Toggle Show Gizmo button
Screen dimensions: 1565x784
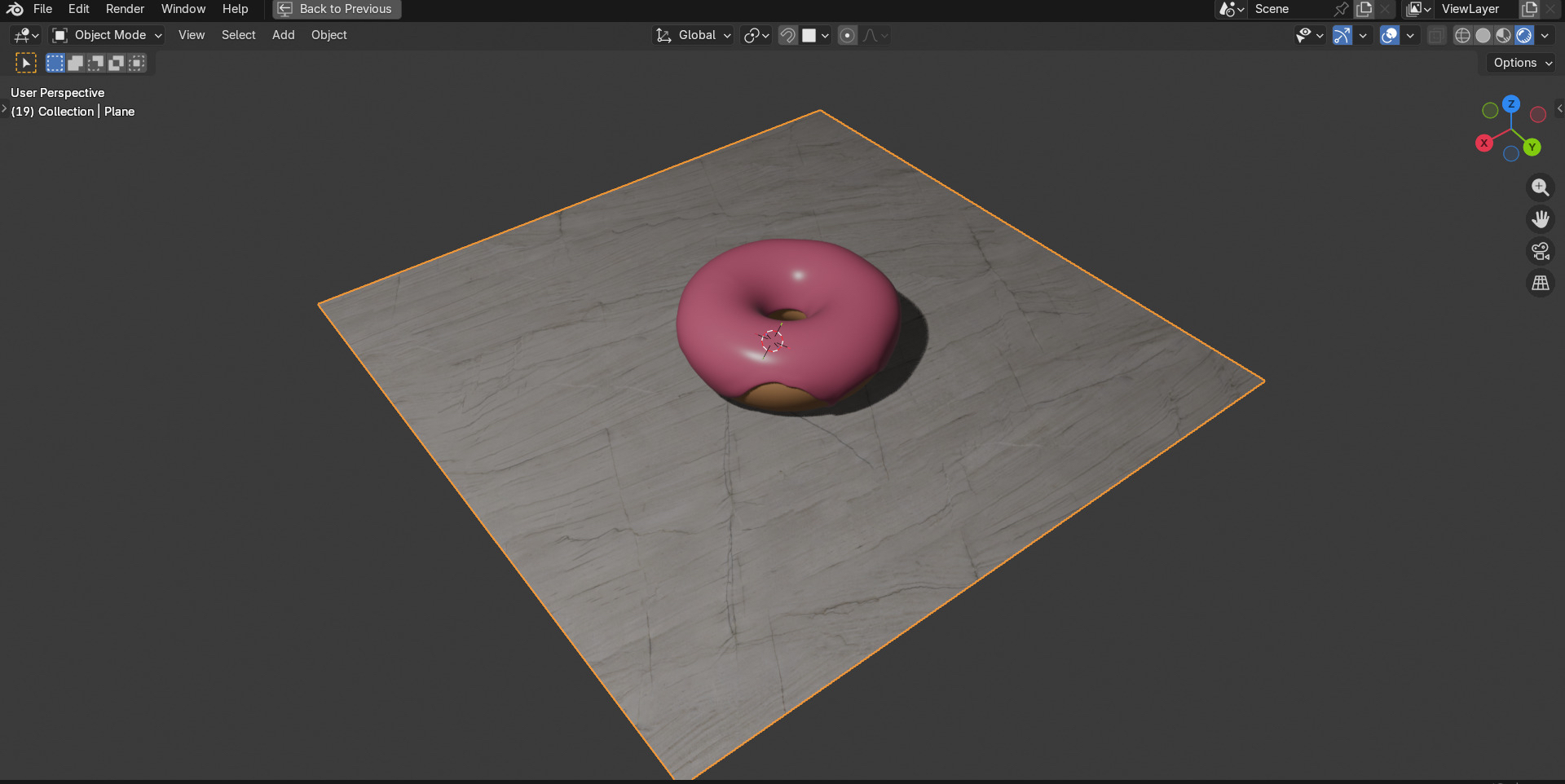[1342, 35]
